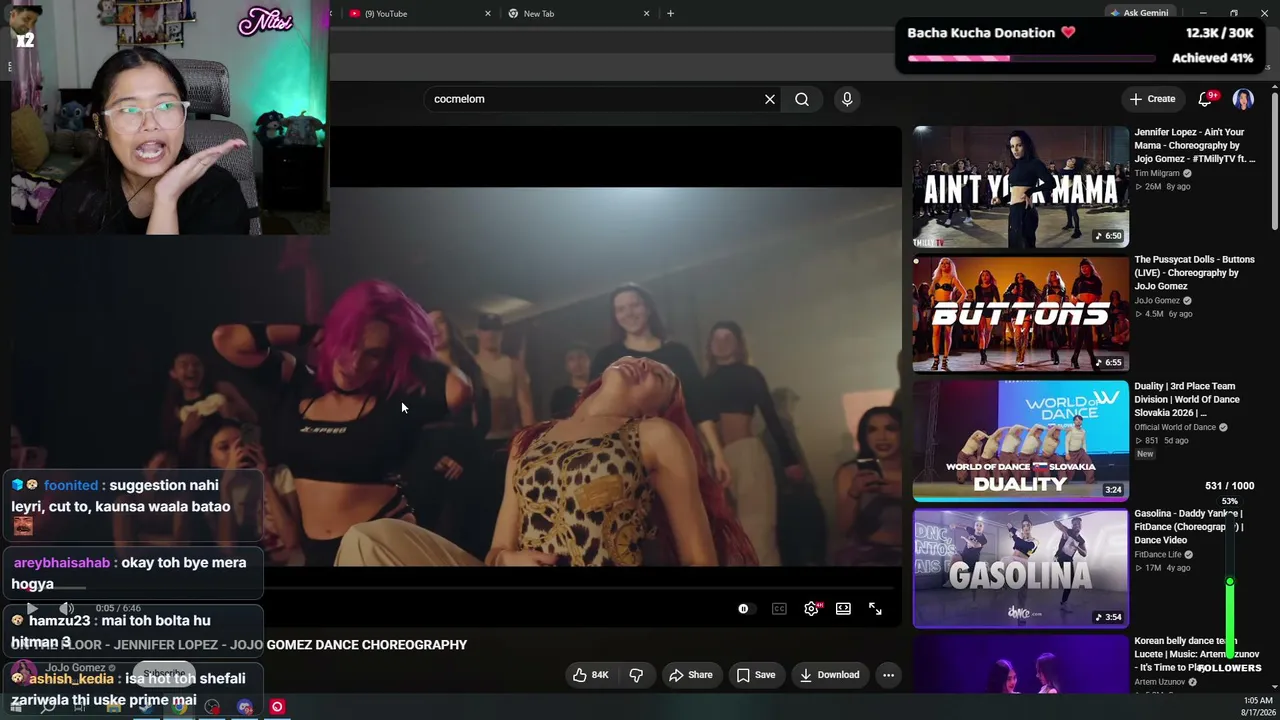1280x720 pixels.
Task: Click areybhaisahab's chat message
Action: pyautogui.click(x=134, y=573)
